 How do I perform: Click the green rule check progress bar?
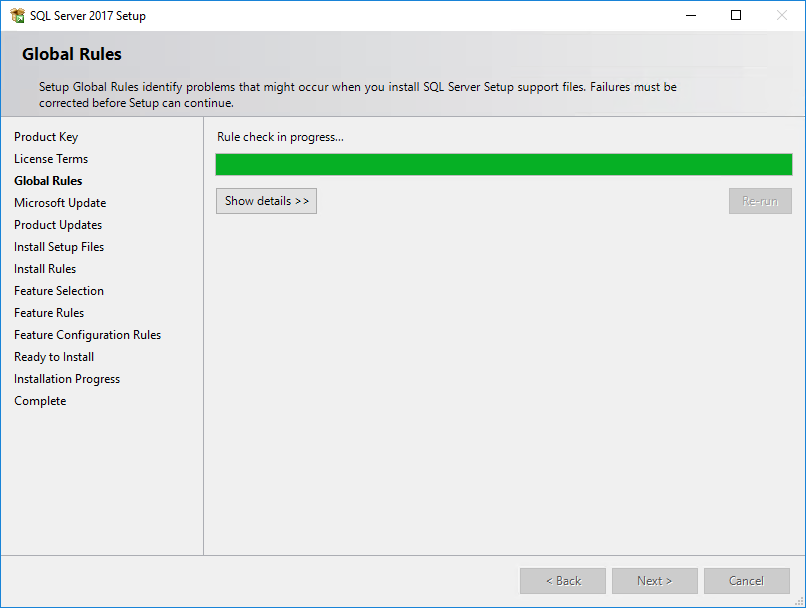504,164
